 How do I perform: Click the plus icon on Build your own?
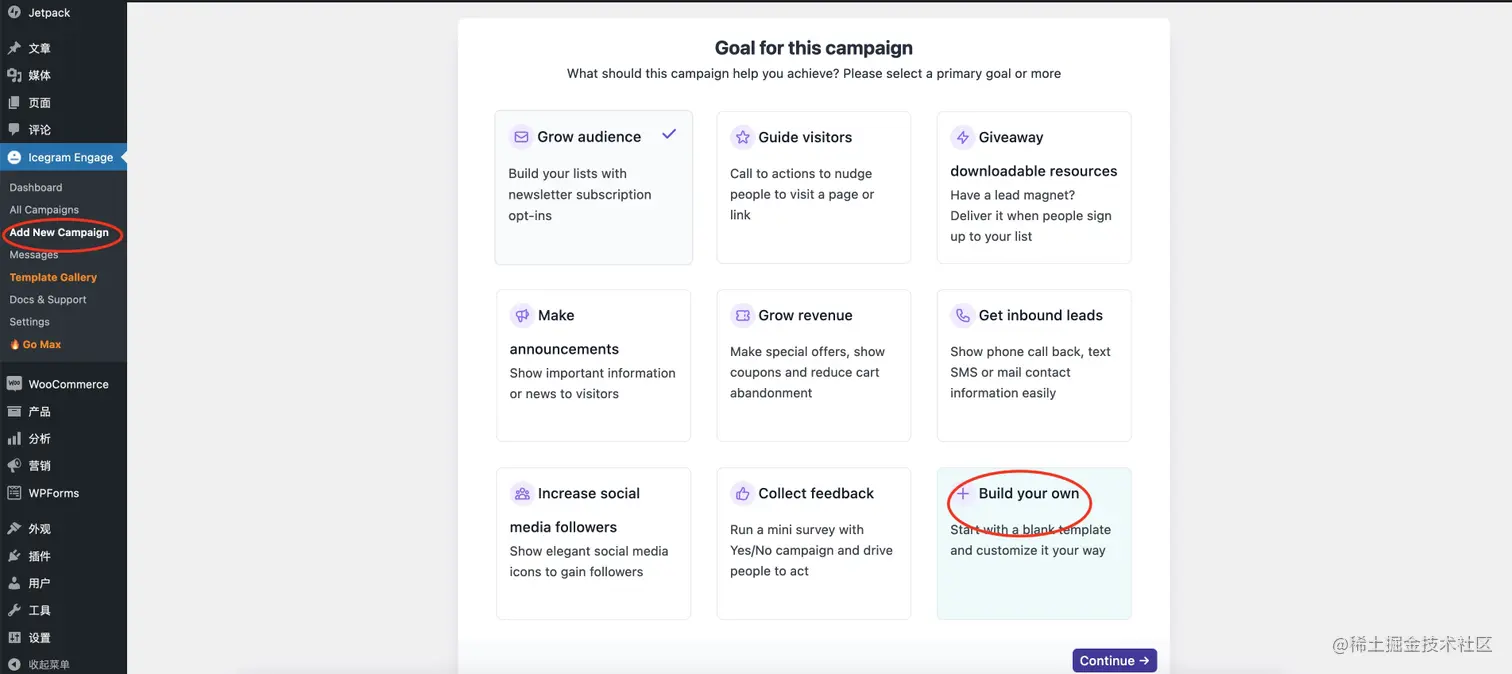click(x=962, y=493)
